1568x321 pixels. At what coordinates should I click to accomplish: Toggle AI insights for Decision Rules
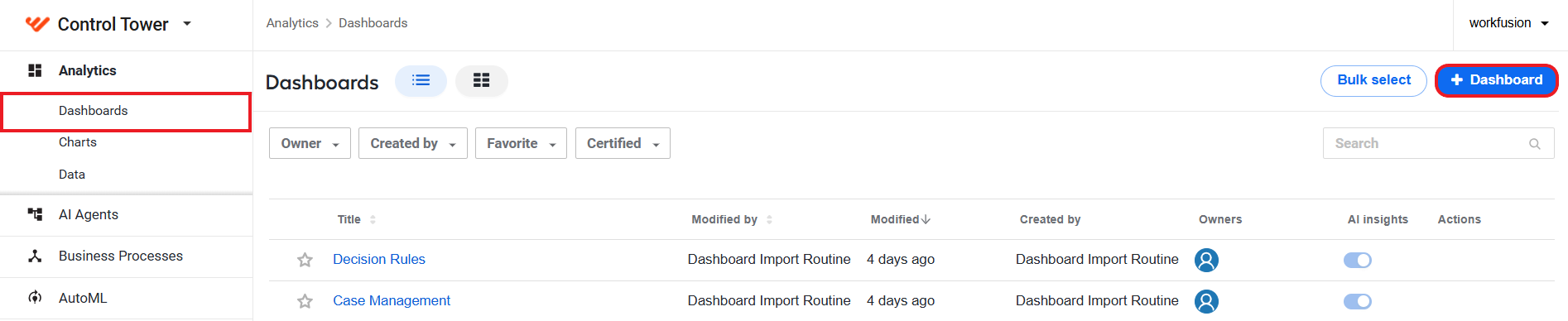(x=1357, y=260)
